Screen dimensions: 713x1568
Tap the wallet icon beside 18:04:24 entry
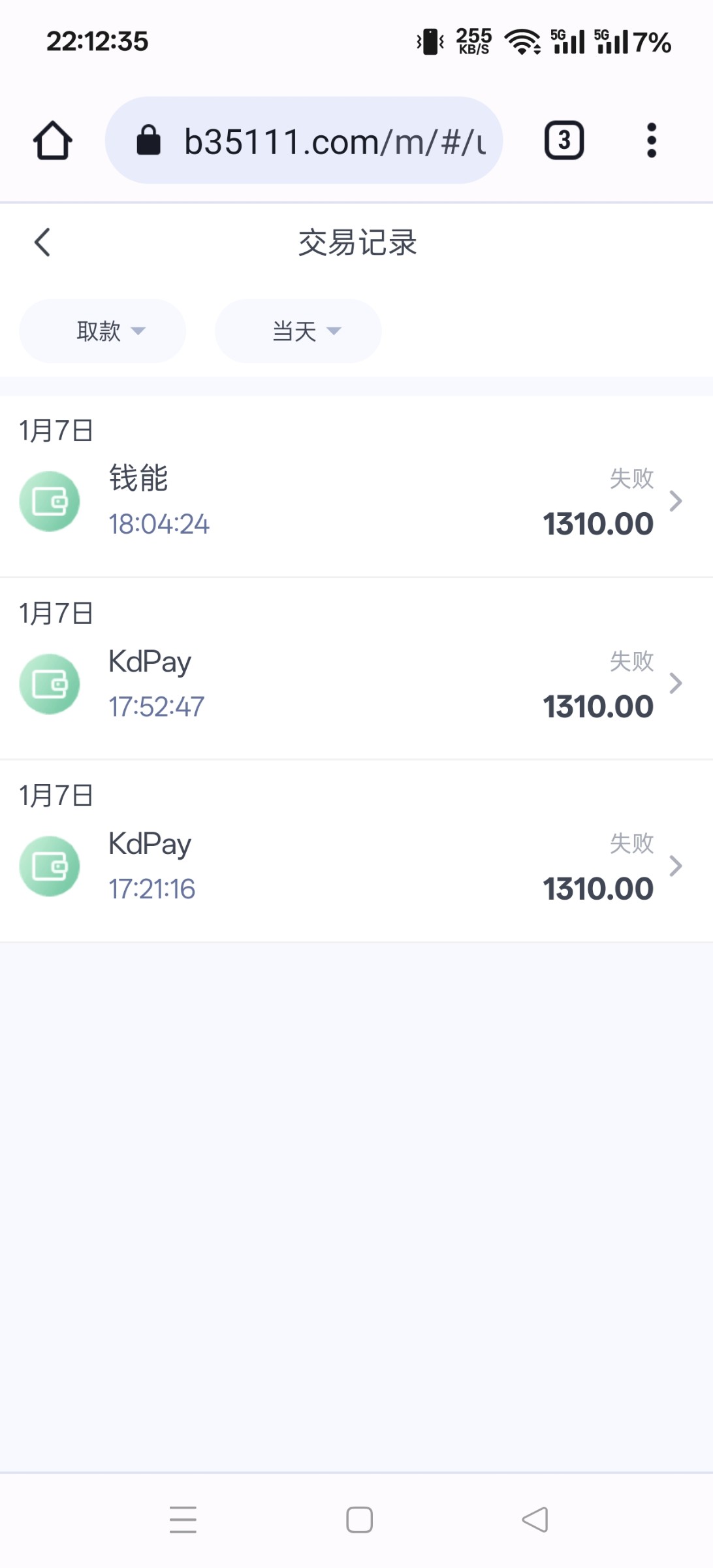(x=50, y=501)
